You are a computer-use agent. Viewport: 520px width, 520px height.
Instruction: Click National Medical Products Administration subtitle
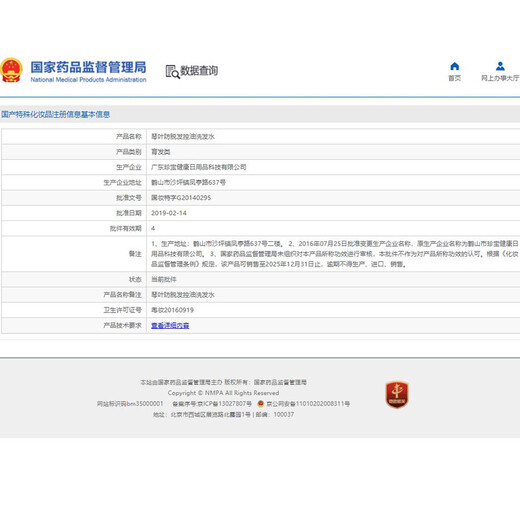[88, 80]
